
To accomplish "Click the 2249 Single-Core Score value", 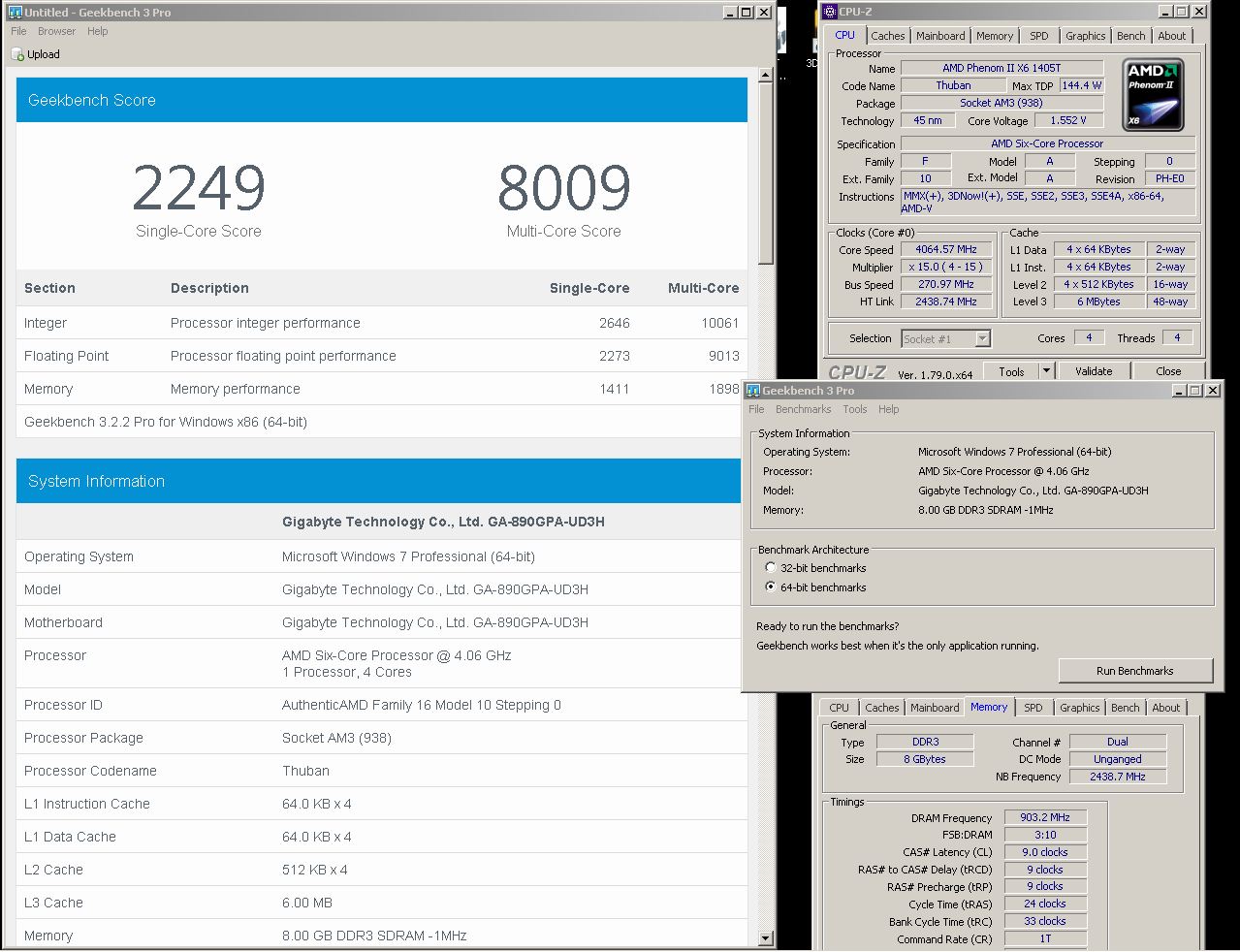I will coord(199,188).
